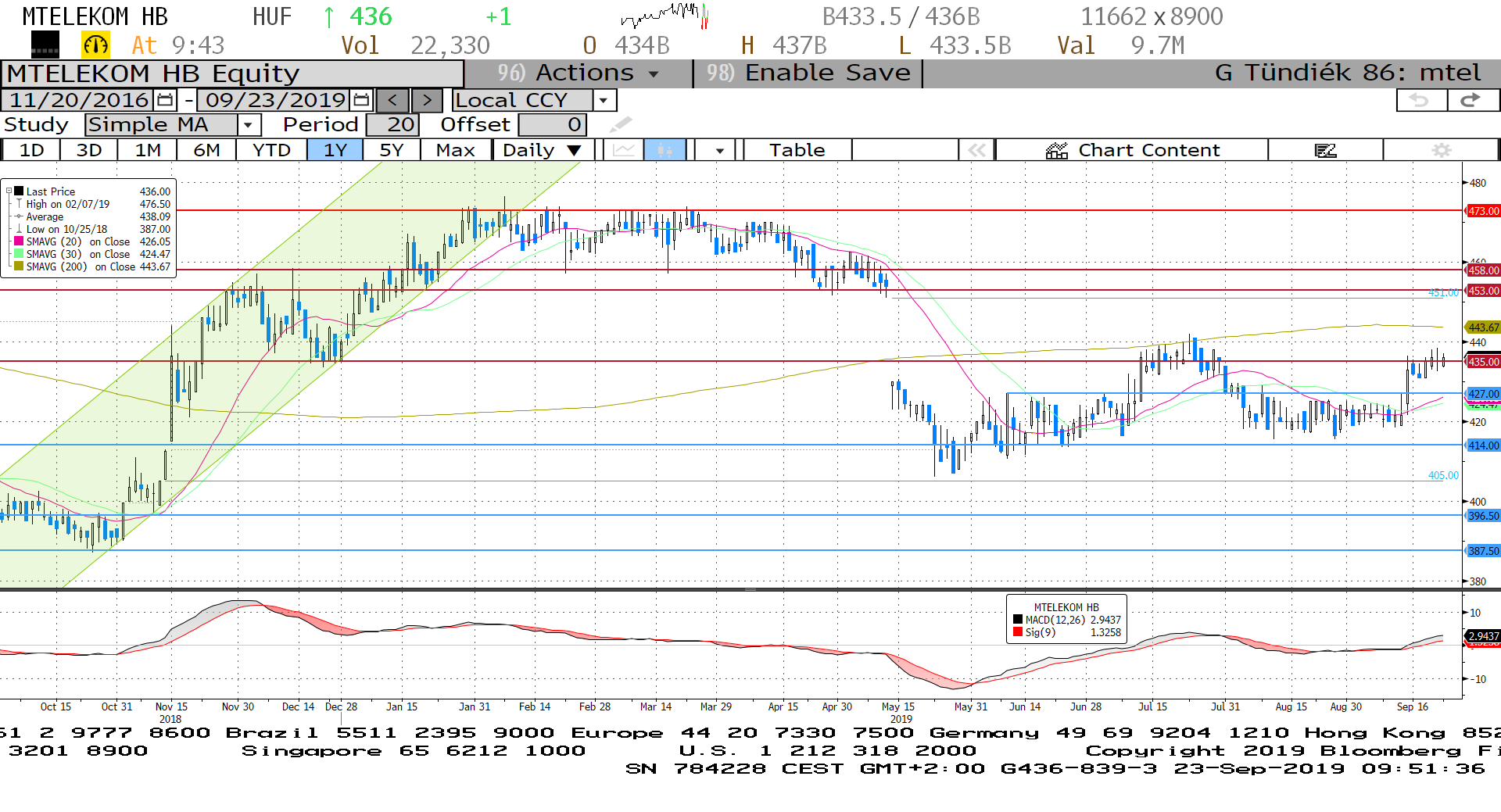Shift the date range backward
The image size is (1501, 812).
[x=392, y=100]
